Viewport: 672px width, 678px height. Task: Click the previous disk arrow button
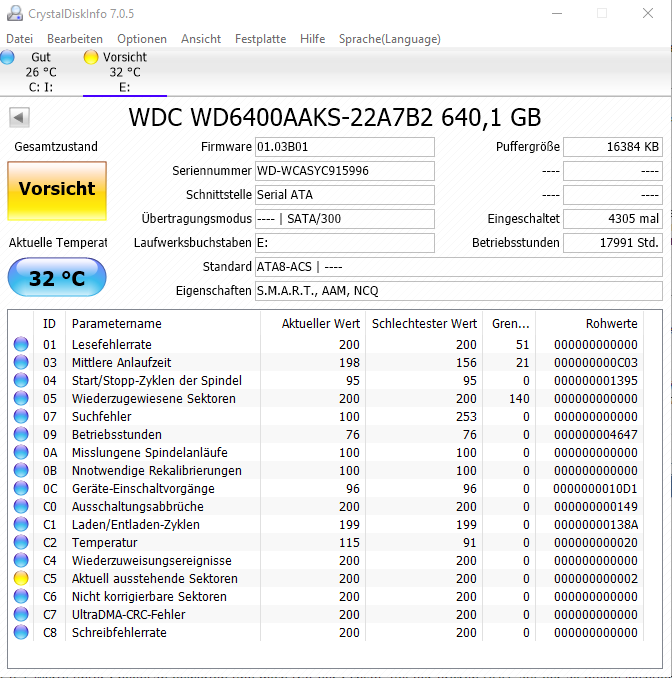pos(19,117)
